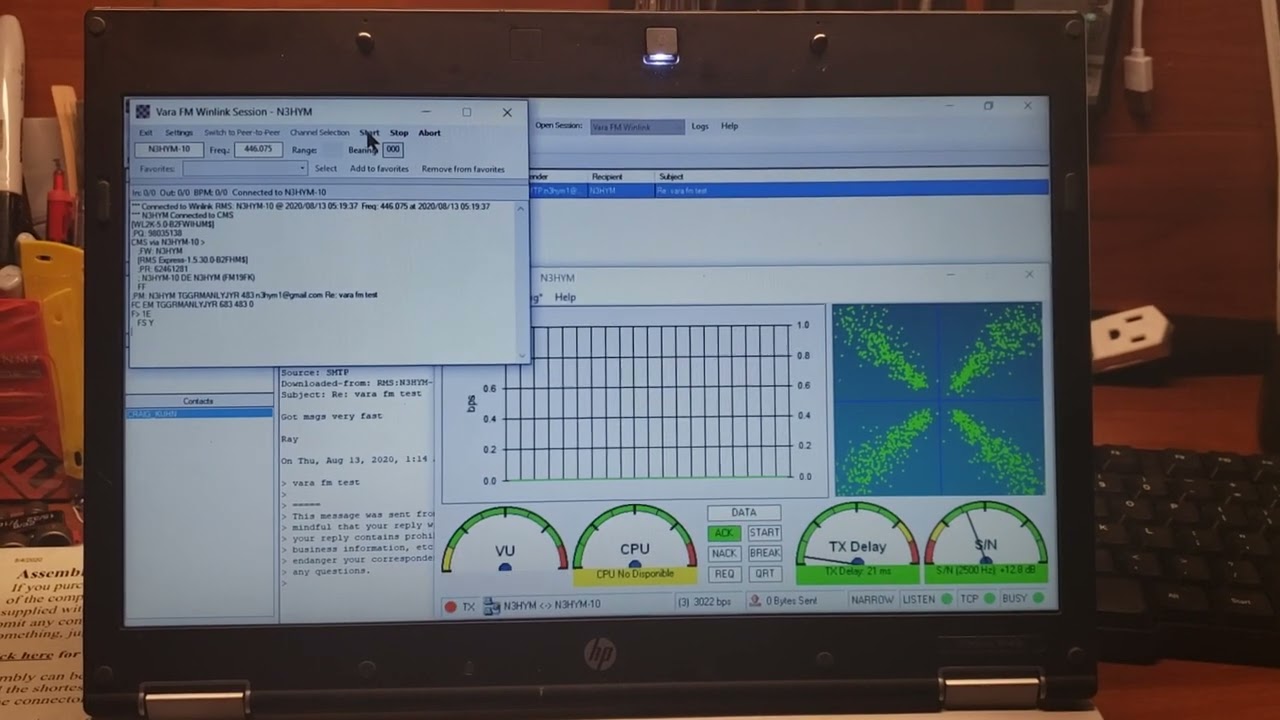Click the Vara FM Winlink Session window icon
The width and height of the screenshot is (1280, 720).
coord(143,112)
